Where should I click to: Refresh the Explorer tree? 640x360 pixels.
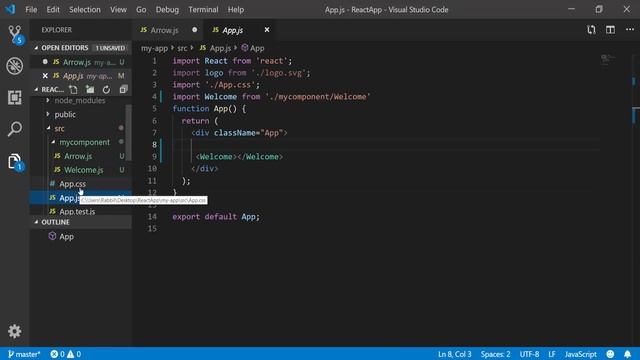pos(106,89)
